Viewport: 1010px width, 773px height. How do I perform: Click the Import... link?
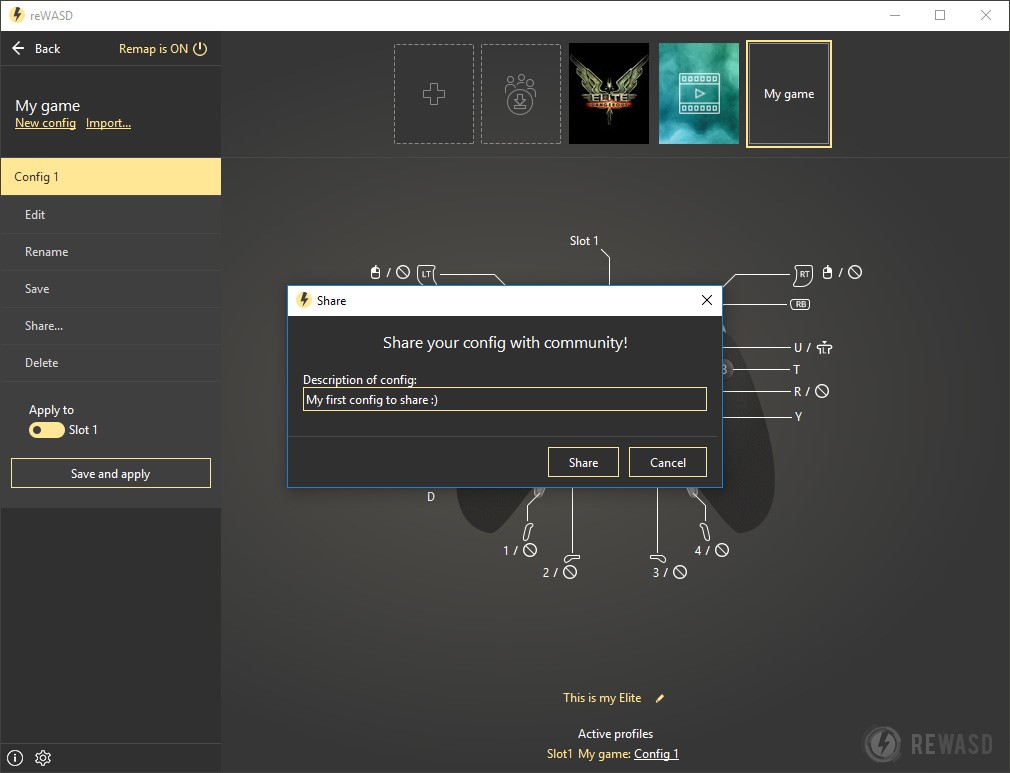tap(108, 123)
